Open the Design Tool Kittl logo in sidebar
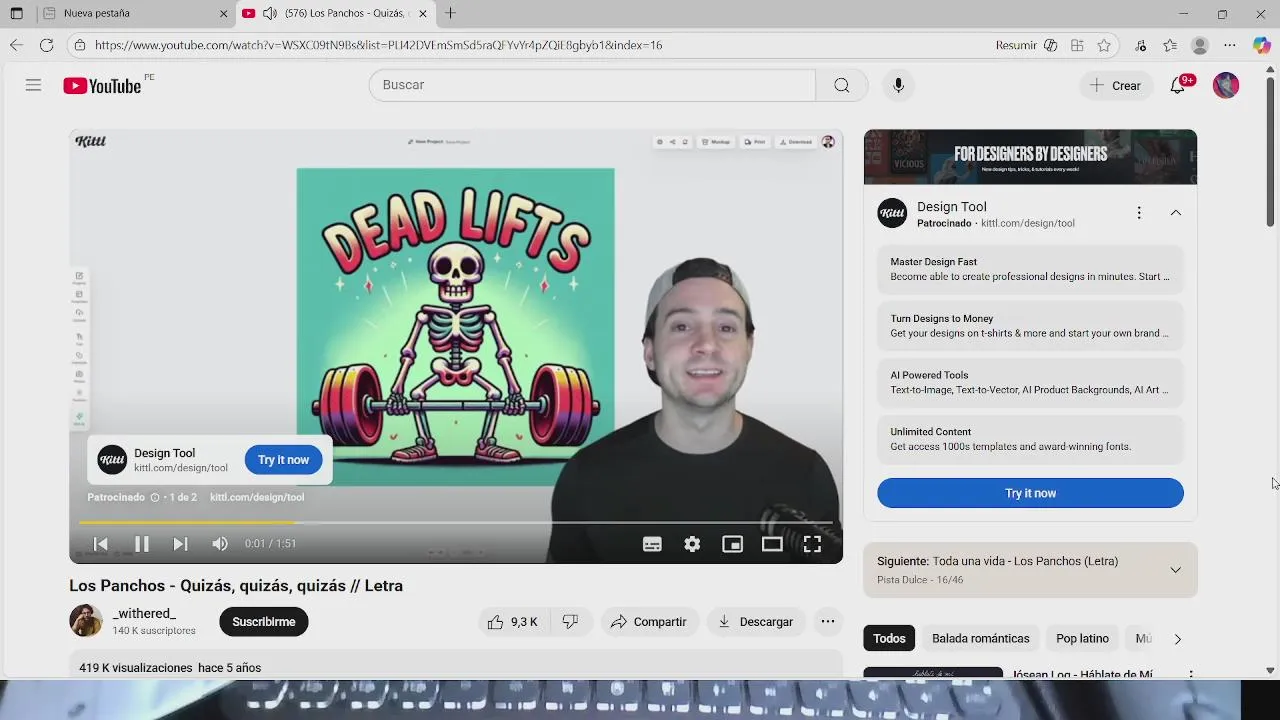1280x720 pixels. 892,213
